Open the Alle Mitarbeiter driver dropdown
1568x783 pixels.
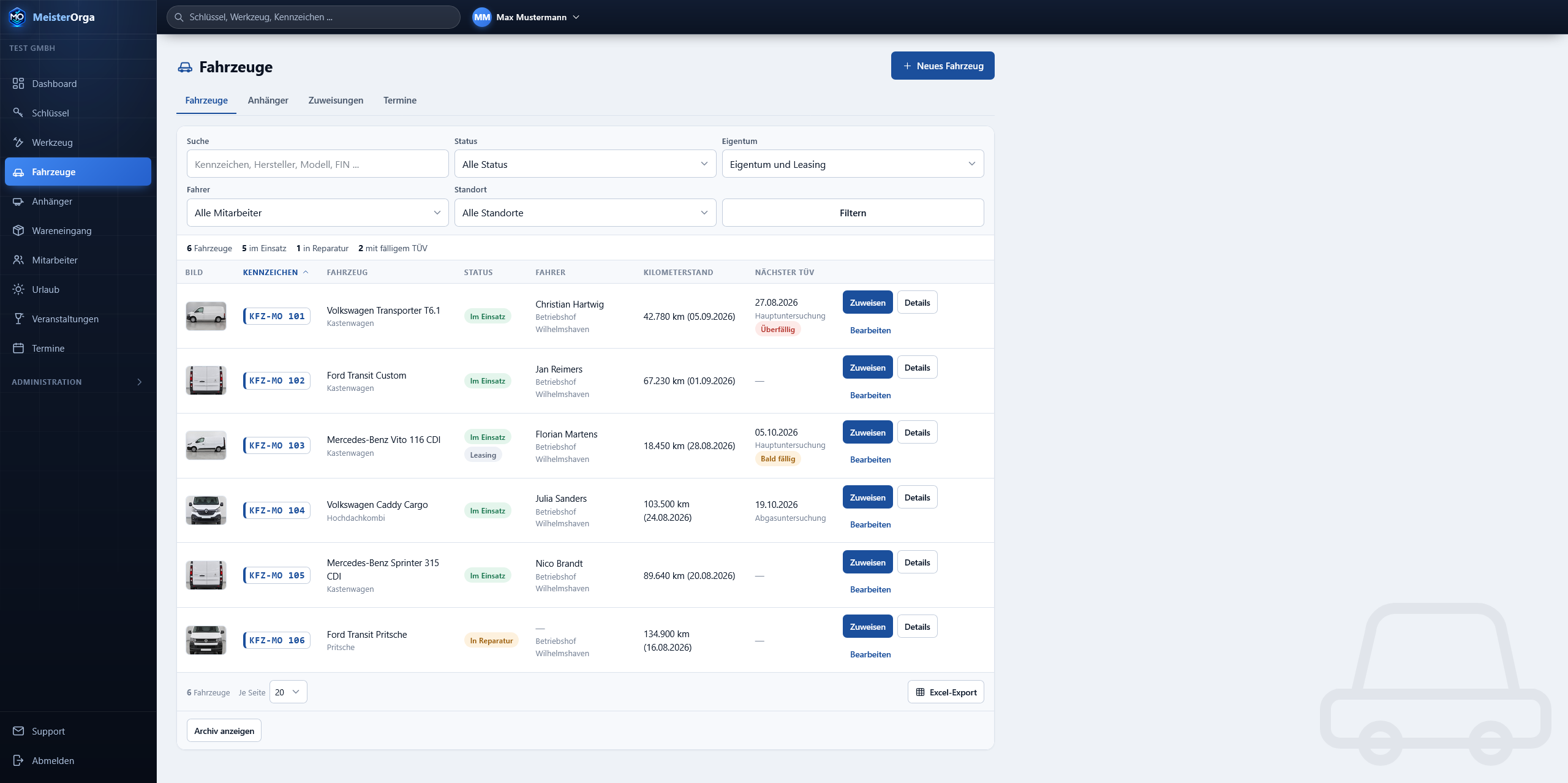[317, 213]
